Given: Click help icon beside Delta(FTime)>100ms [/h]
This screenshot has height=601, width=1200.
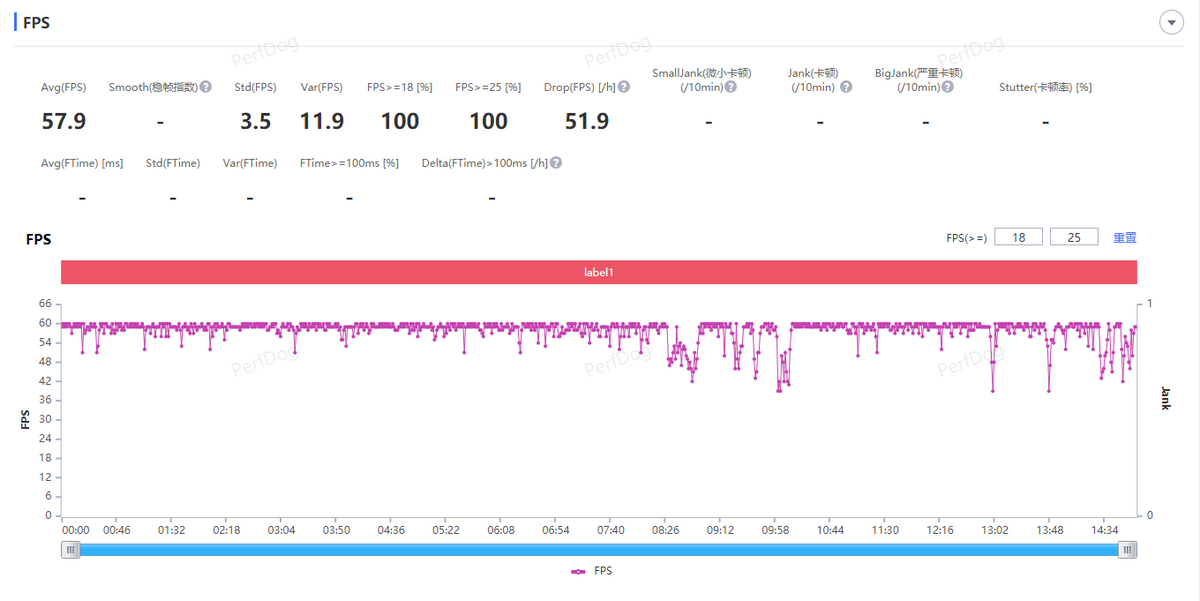Looking at the screenshot, I should pos(556,163).
